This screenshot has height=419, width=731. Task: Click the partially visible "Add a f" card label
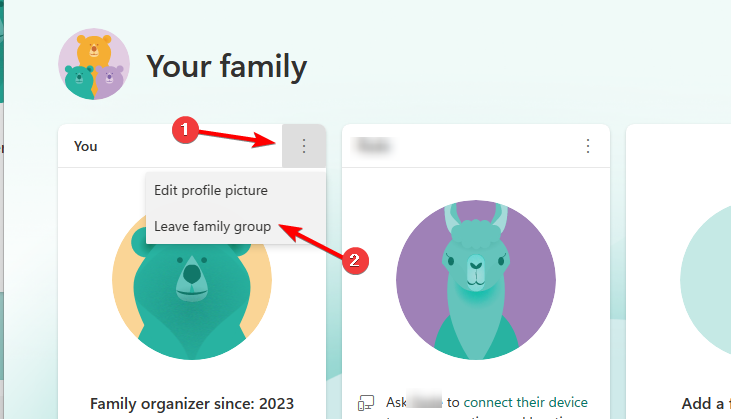coord(705,404)
